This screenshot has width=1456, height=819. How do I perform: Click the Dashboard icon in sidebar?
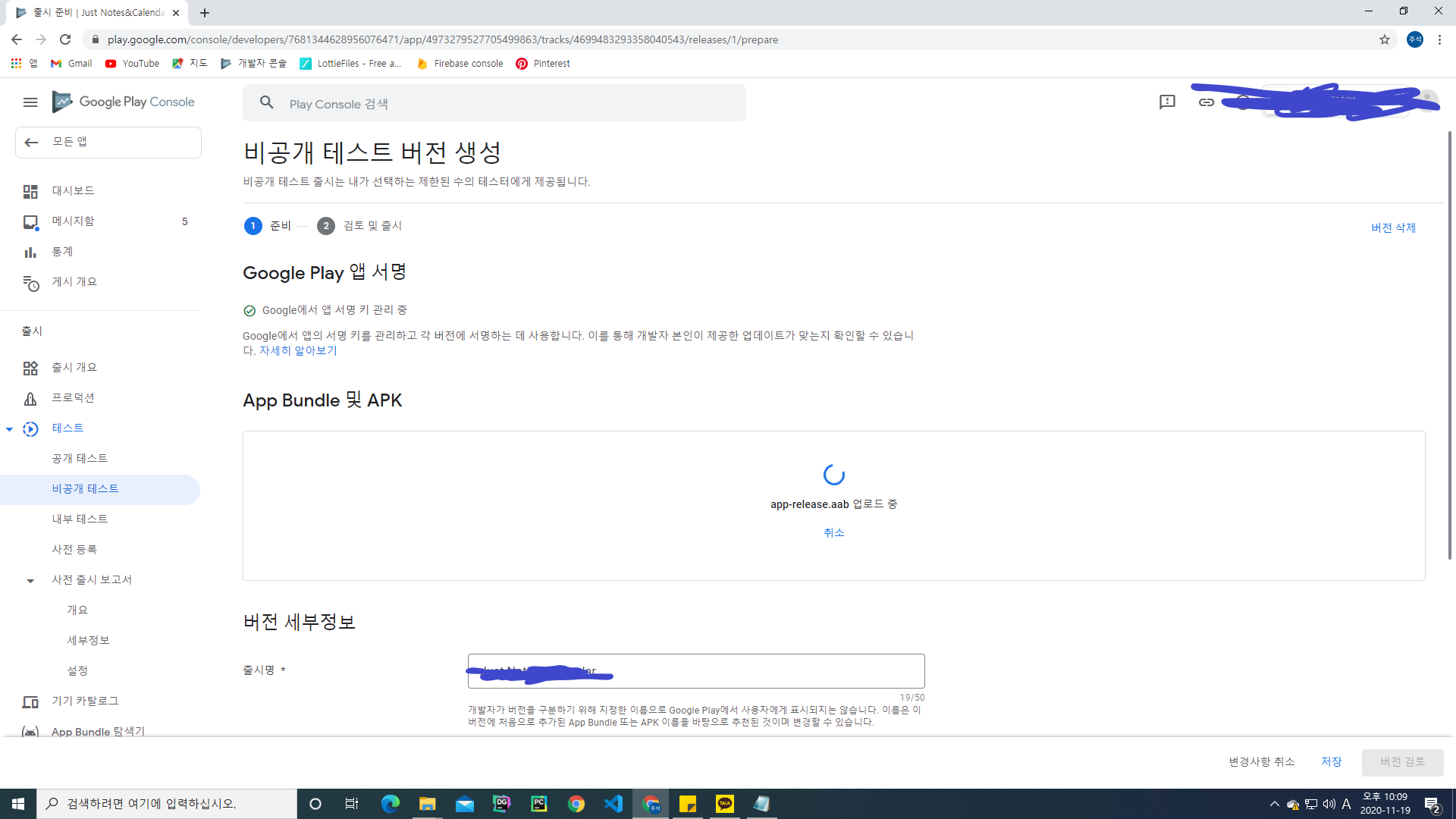pos(30,191)
